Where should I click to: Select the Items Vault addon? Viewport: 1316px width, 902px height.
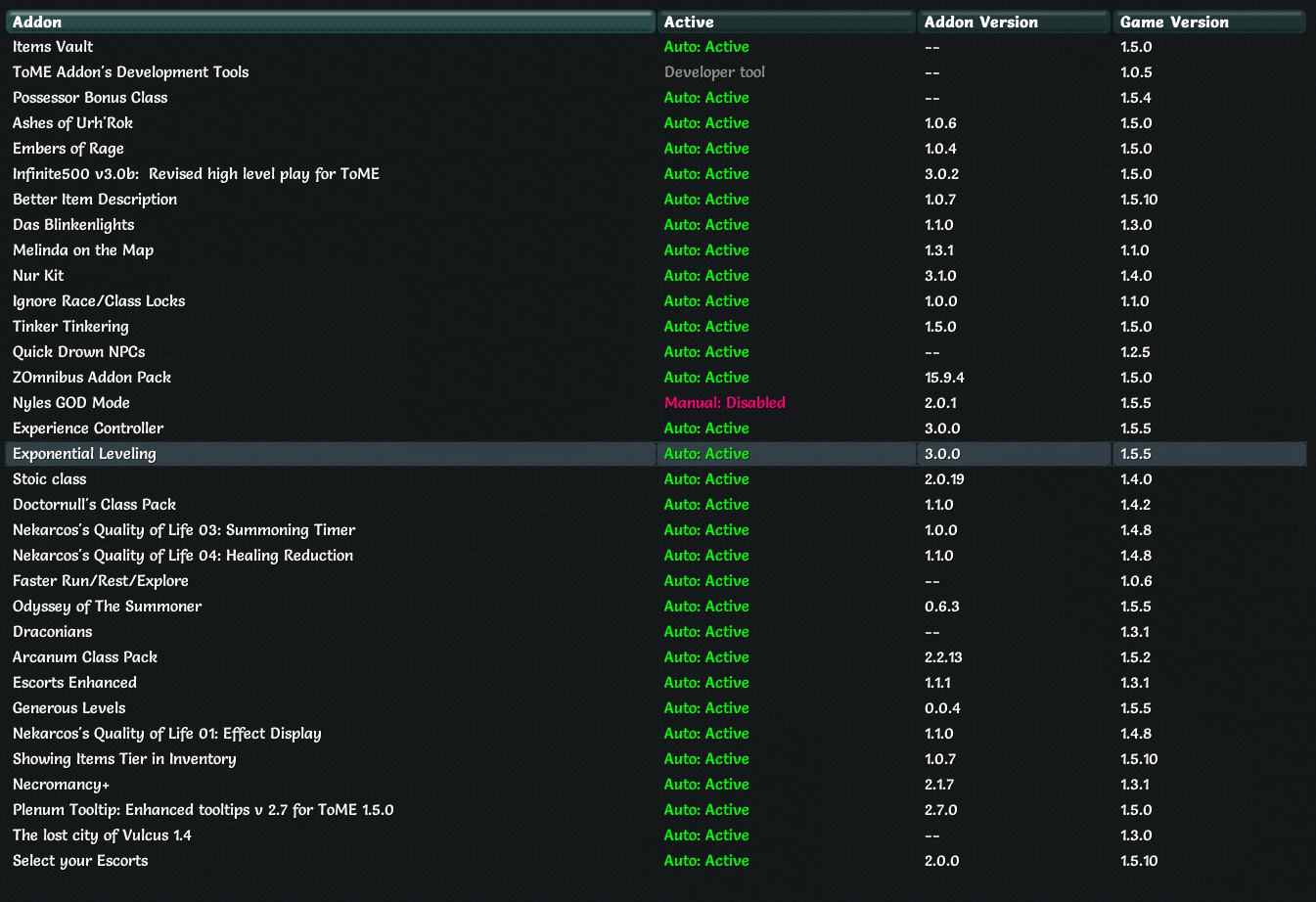tap(53, 47)
